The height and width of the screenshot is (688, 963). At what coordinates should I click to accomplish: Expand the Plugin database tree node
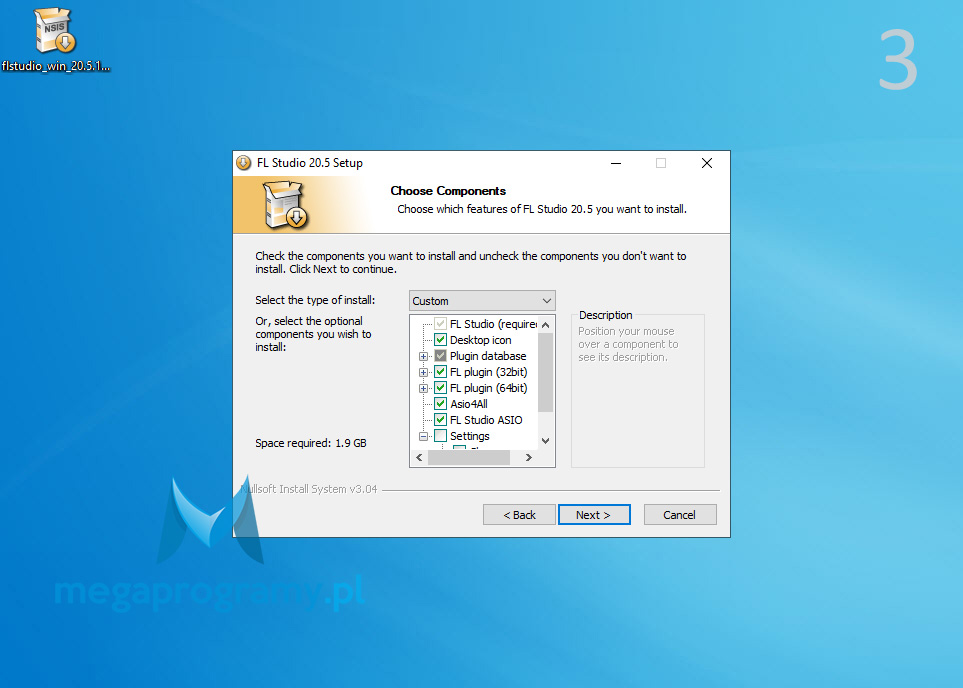point(423,356)
